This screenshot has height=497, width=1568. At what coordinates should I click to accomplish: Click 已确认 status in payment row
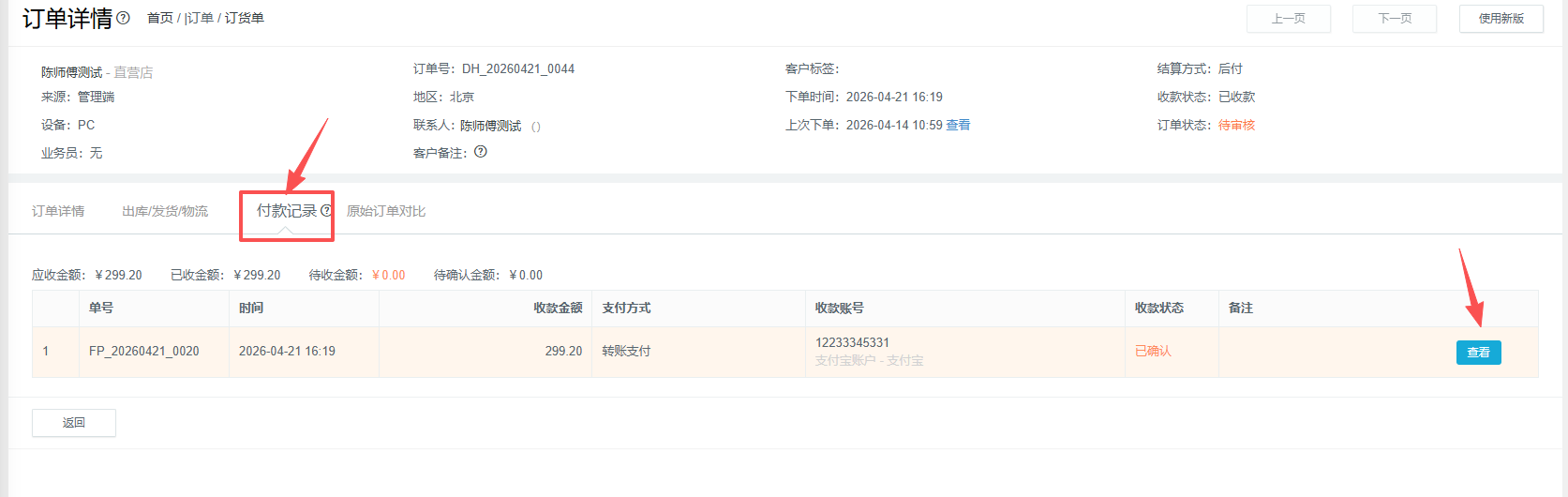click(1153, 351)
